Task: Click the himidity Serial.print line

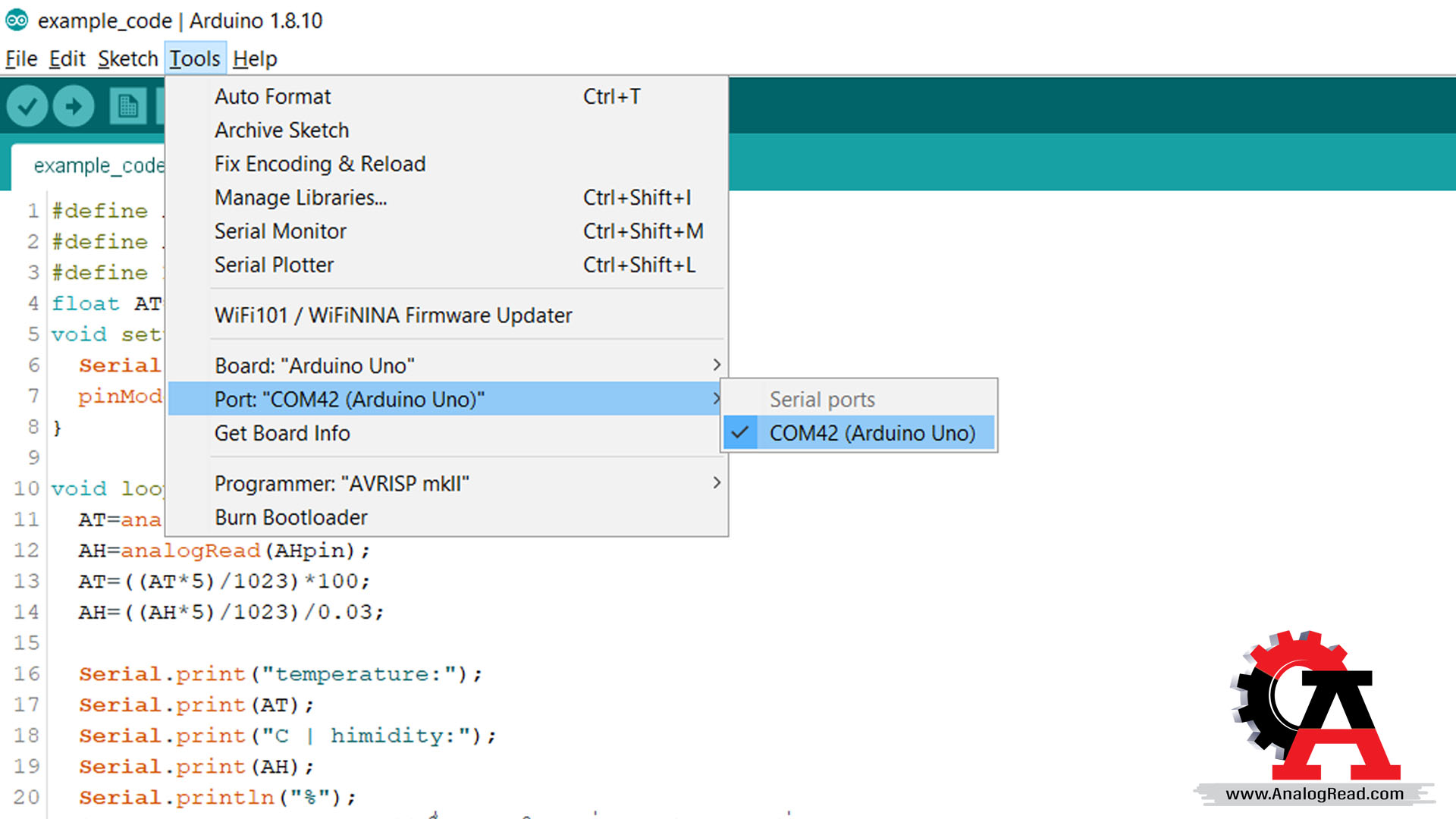Action: [287, 736]
